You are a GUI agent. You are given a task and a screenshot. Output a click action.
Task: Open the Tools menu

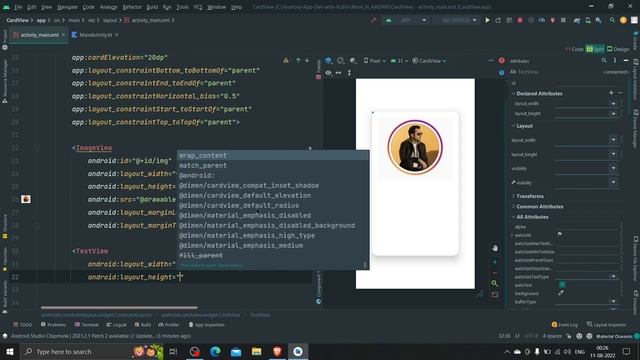coord(182,7)
